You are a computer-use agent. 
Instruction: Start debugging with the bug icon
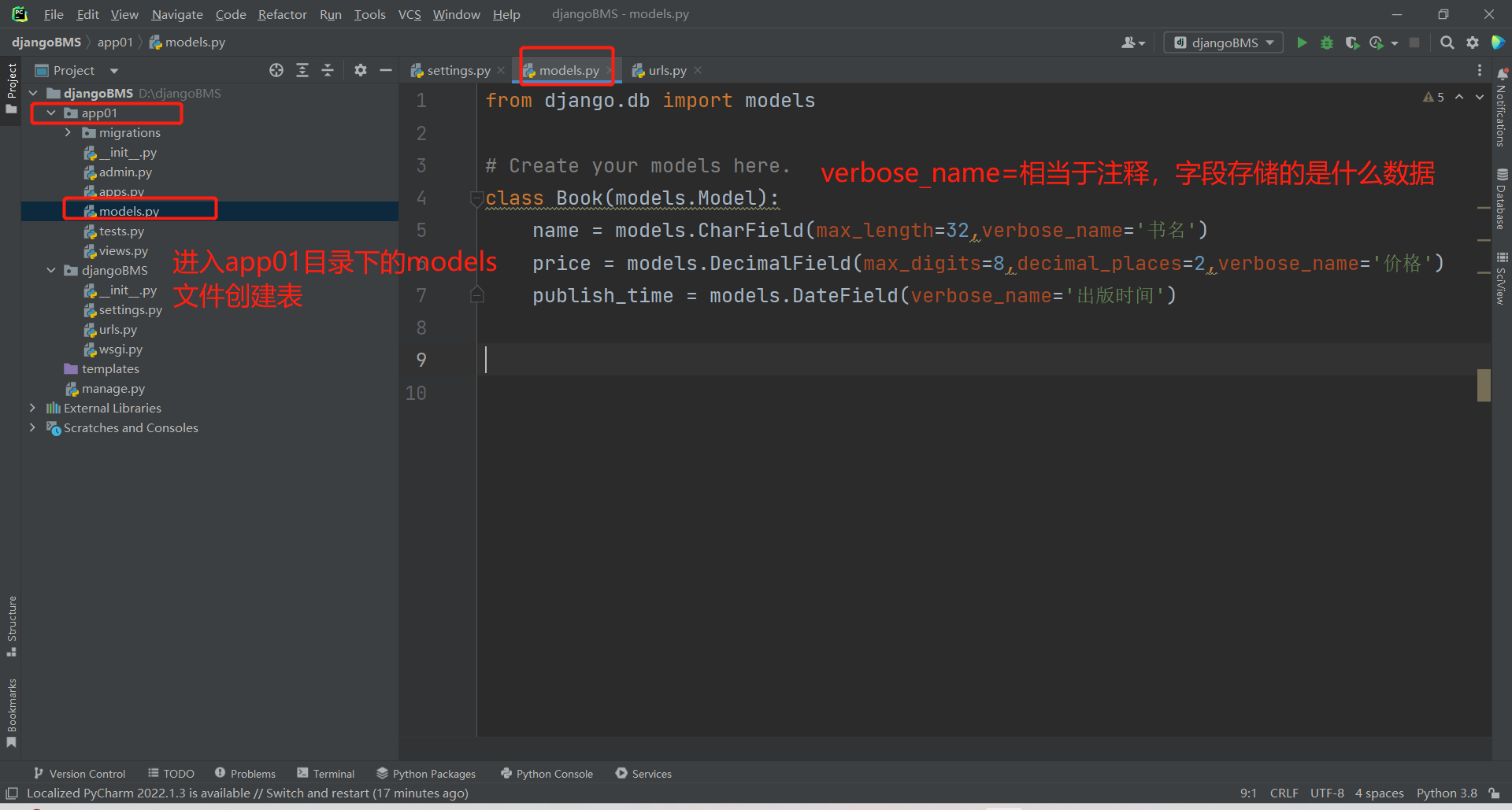coord(1327,43)
